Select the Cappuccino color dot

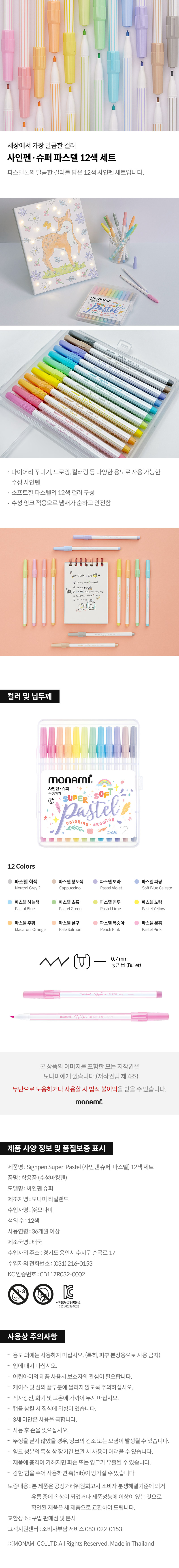click(53, 881)
